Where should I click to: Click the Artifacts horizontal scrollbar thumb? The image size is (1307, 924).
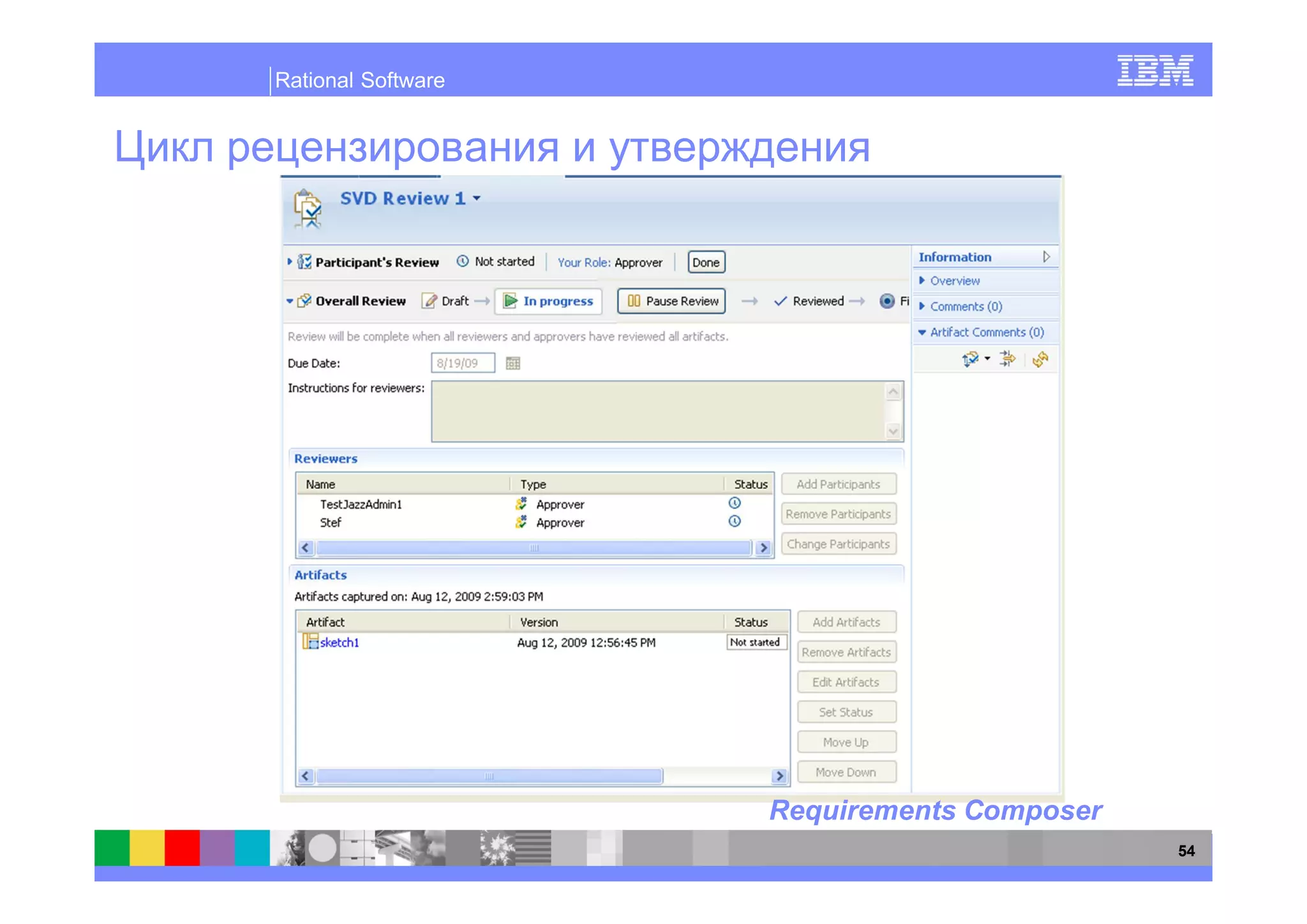pos(489,776)
